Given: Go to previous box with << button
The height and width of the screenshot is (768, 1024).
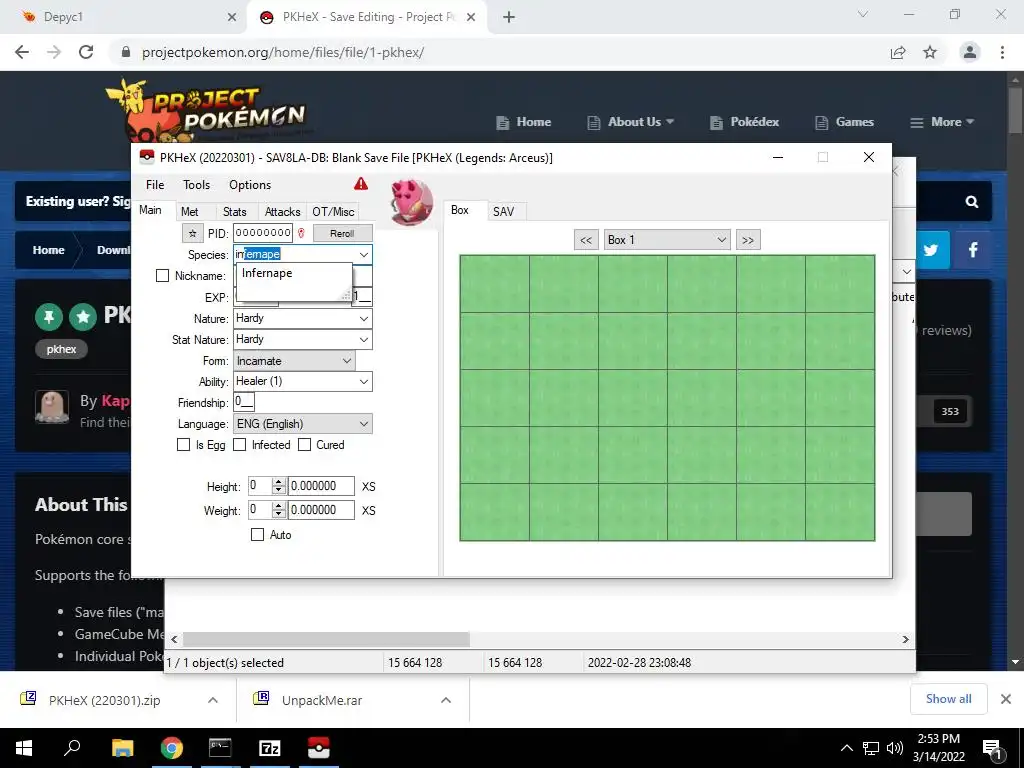Looking at the screenshot, I should click(x=586, y=240).
